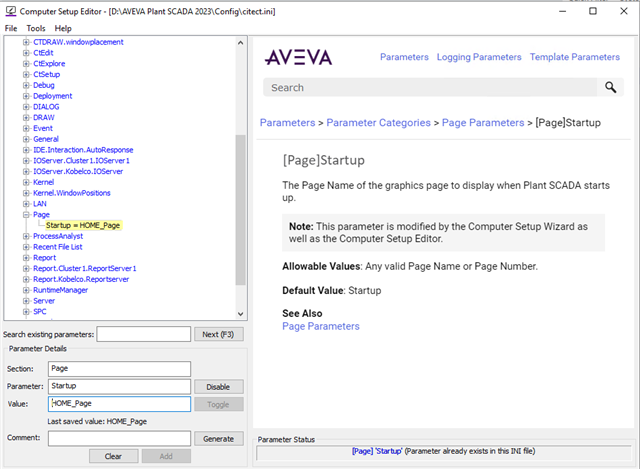Viewport: 640px width, 469px height.
Task: Click the Clear button
Action: [x=113, y=456]
